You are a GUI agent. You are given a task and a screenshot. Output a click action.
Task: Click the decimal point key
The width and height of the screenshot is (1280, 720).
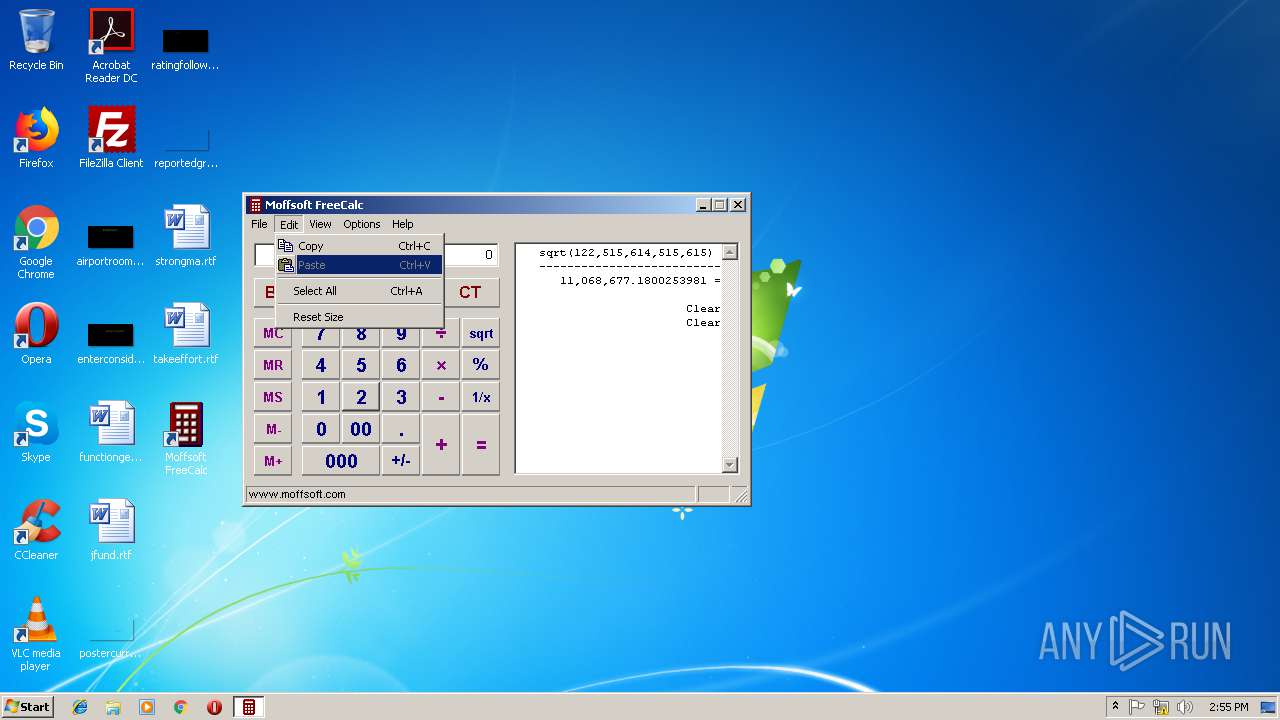[401, 429]
